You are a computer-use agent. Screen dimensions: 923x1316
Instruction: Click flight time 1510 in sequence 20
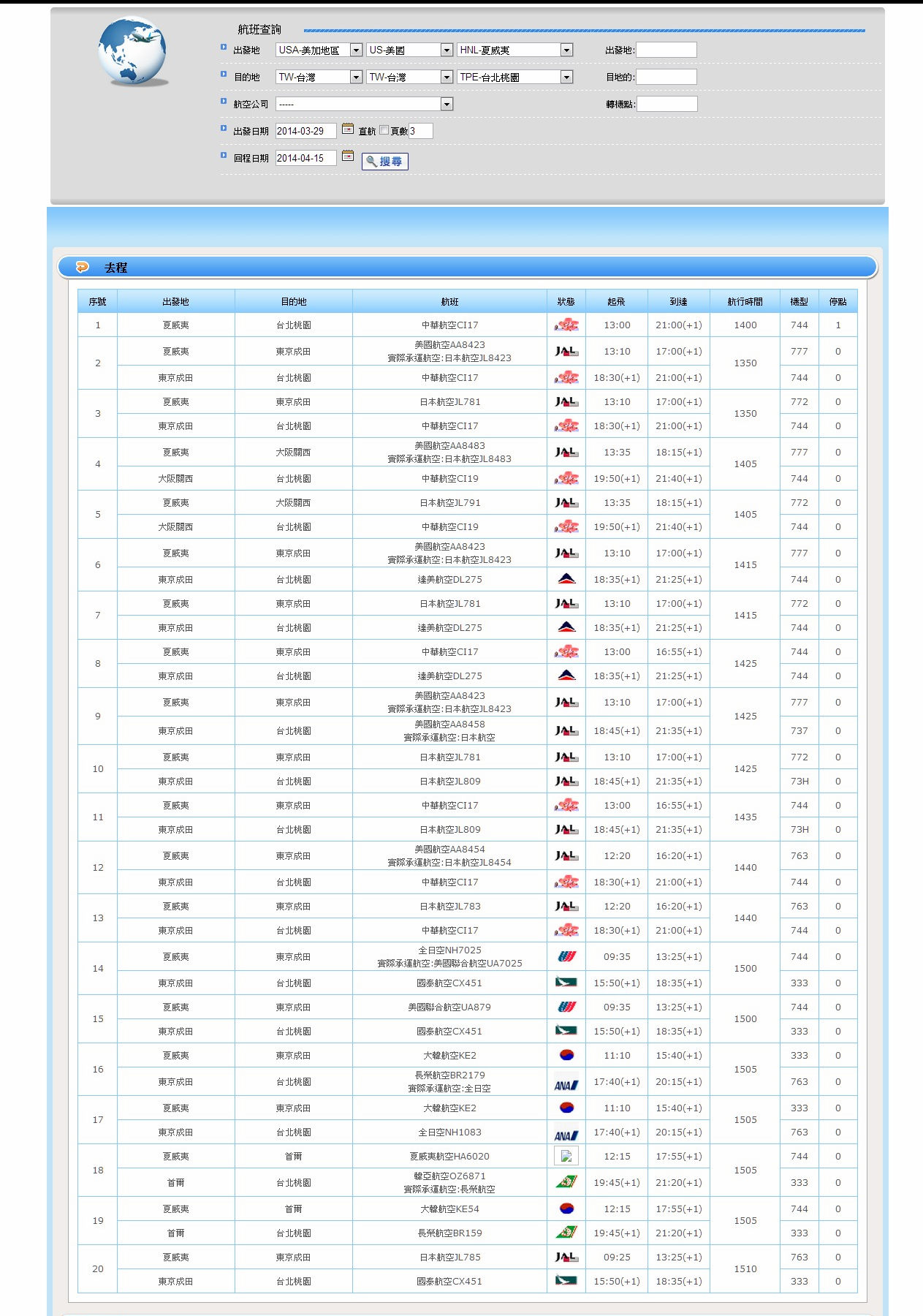pos(745,1269)
